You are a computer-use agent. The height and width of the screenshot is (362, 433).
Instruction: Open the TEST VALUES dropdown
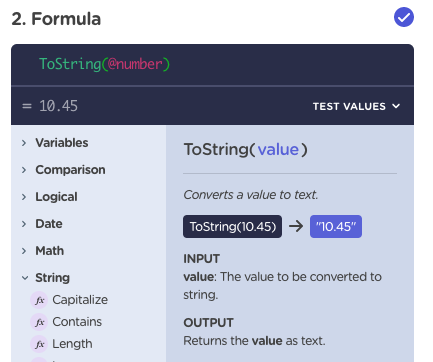tap(356, 106)
